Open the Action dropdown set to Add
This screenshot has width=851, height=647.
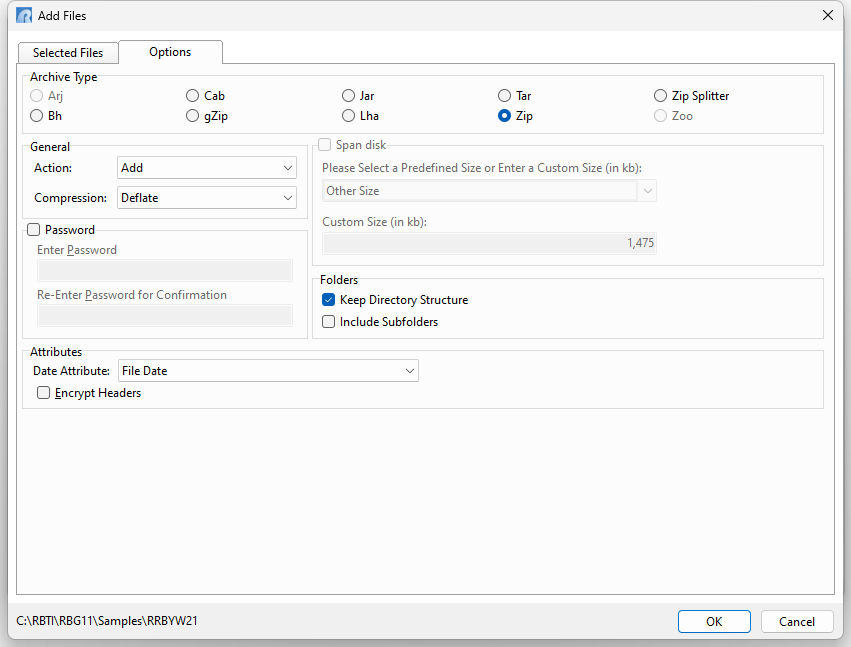[207, 168]
